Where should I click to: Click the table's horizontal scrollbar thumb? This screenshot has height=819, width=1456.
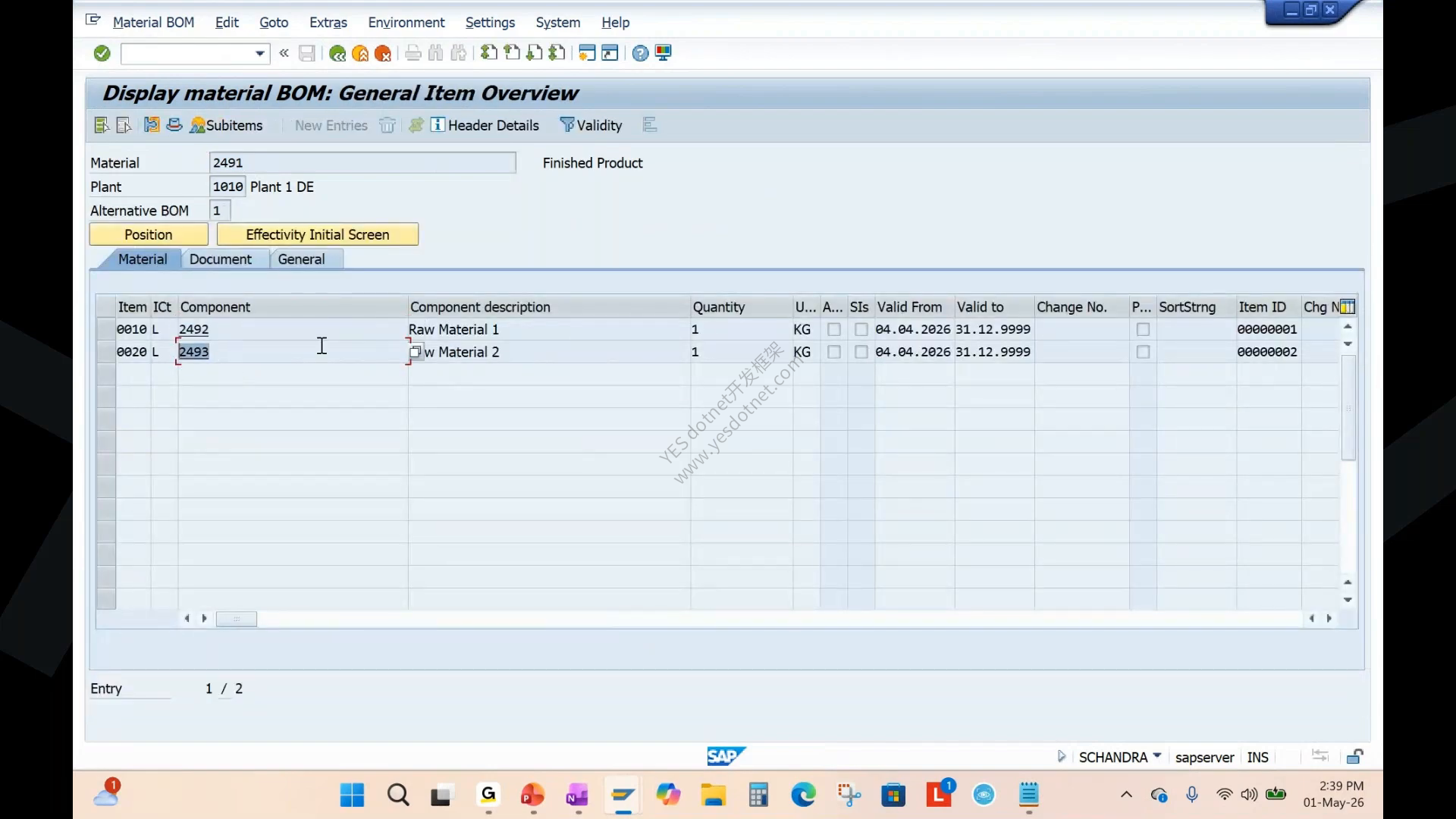[237, 619]
